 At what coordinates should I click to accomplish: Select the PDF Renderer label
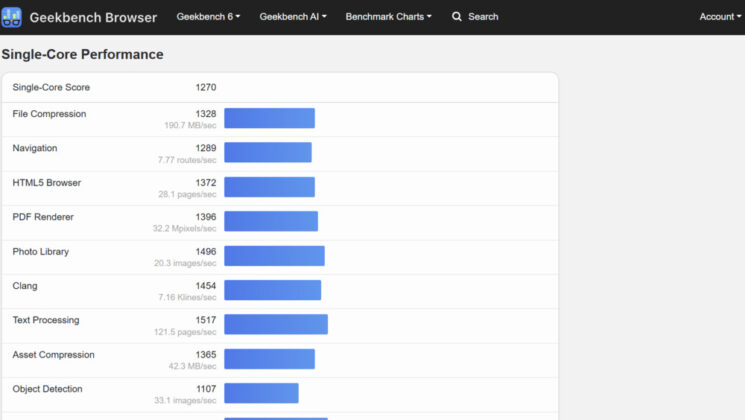click(x=43, y=217)
